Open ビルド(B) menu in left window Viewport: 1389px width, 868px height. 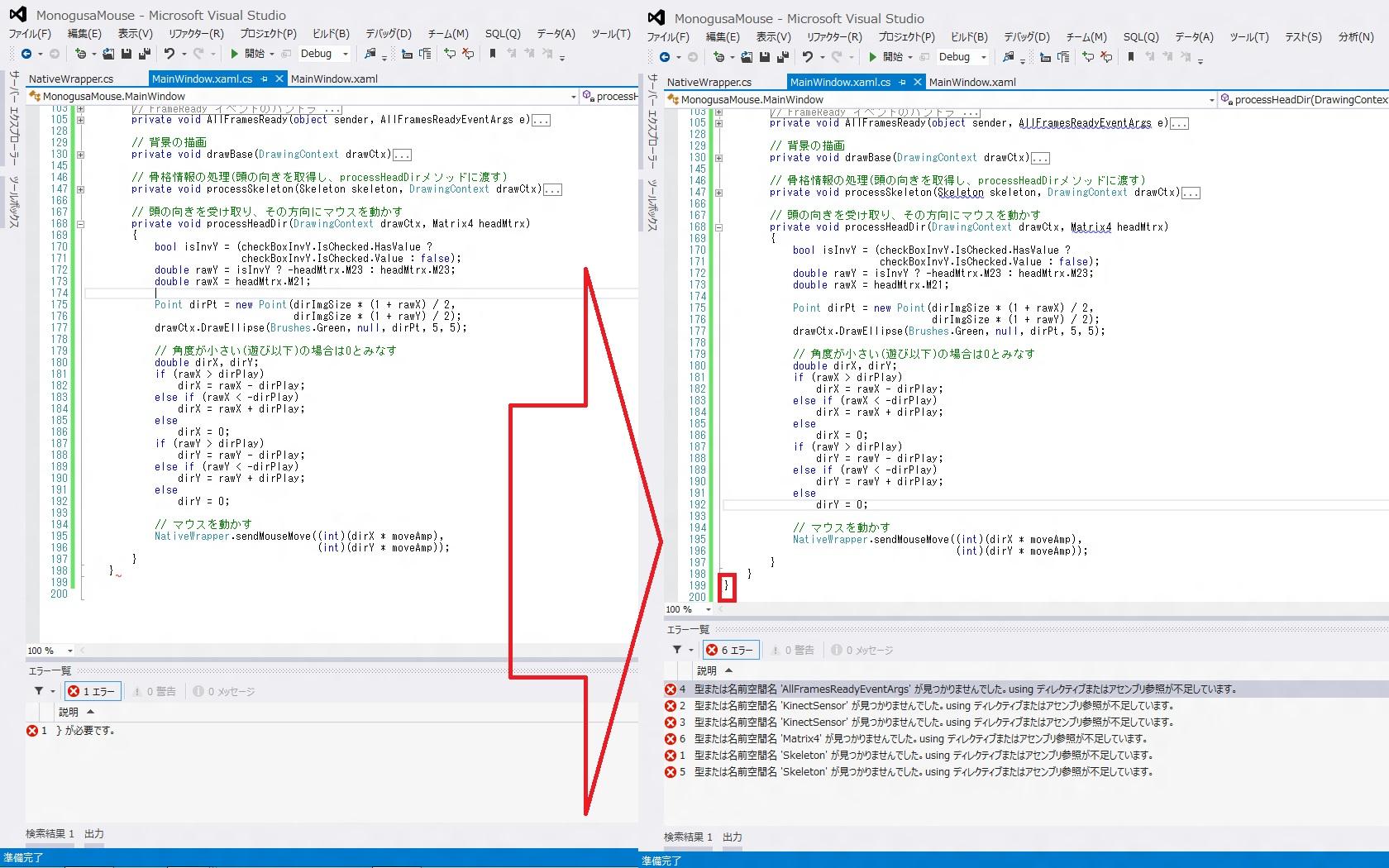[x=331, y=34]
